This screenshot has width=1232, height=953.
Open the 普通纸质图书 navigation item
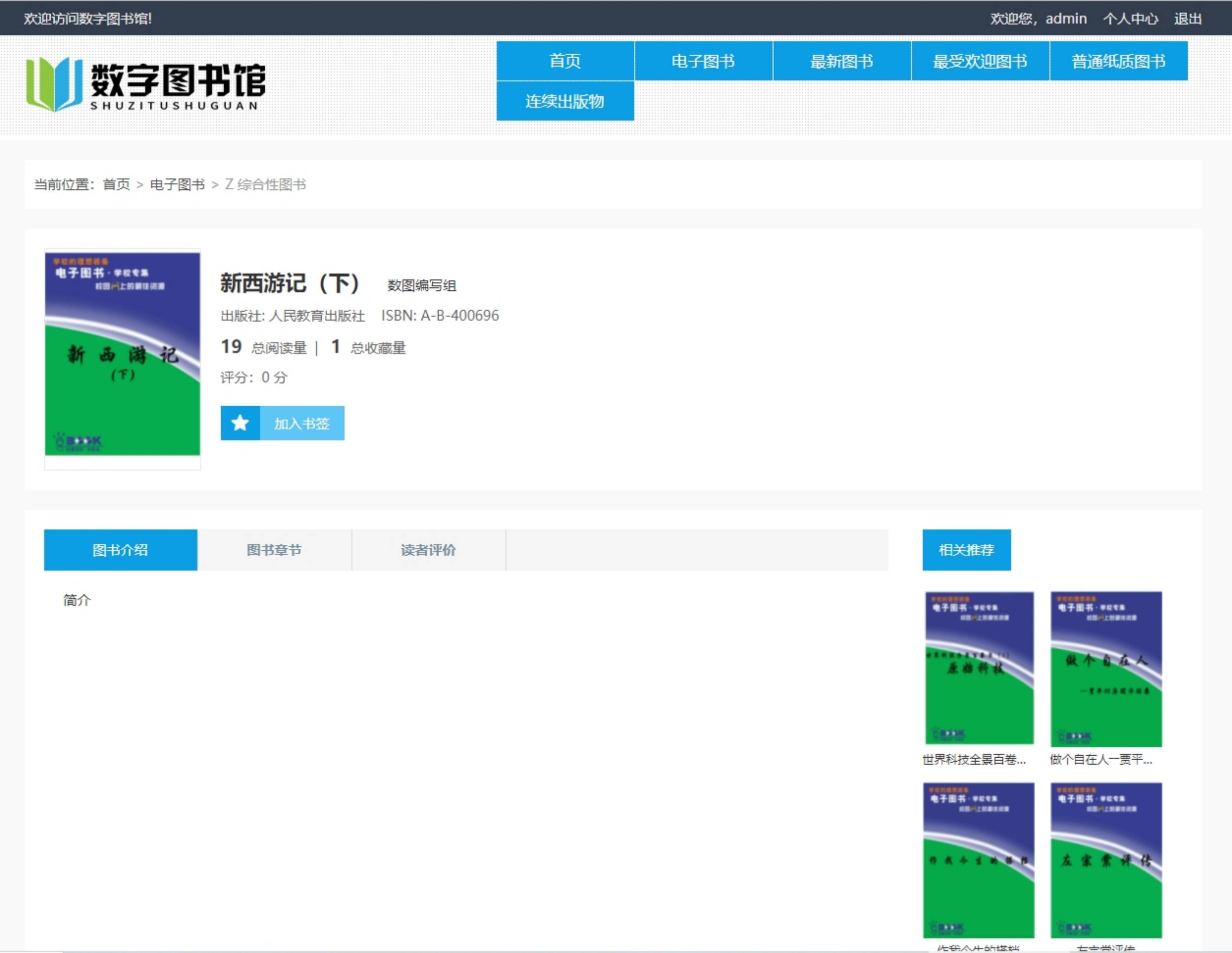click(1118, 61)
